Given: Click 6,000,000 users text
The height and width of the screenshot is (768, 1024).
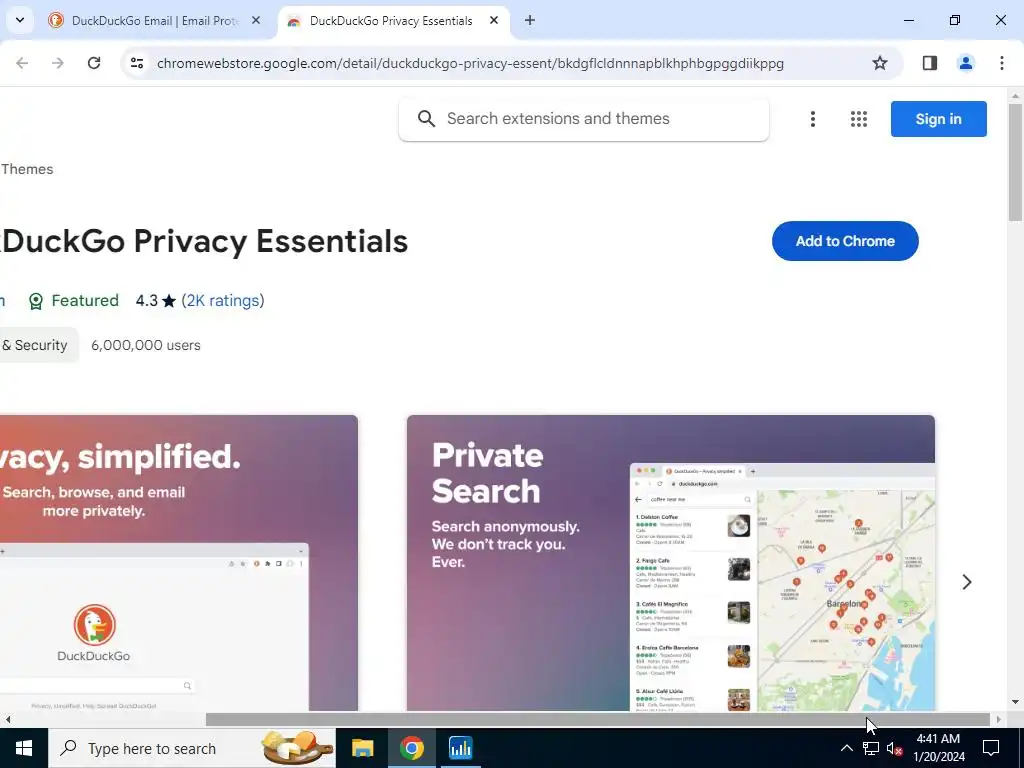Looking at the screenshot, I should click(x=146, y=345).
